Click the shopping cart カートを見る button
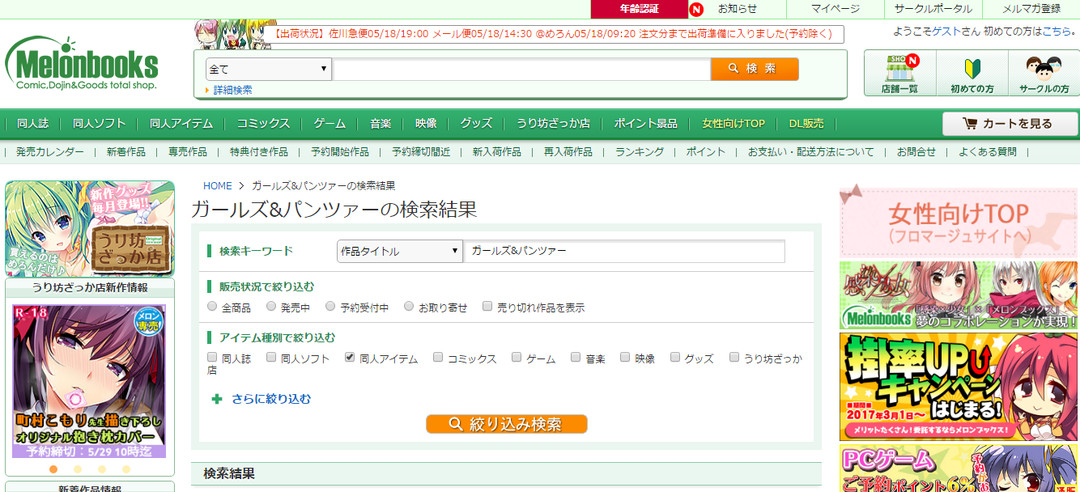 pos(1007,124)
